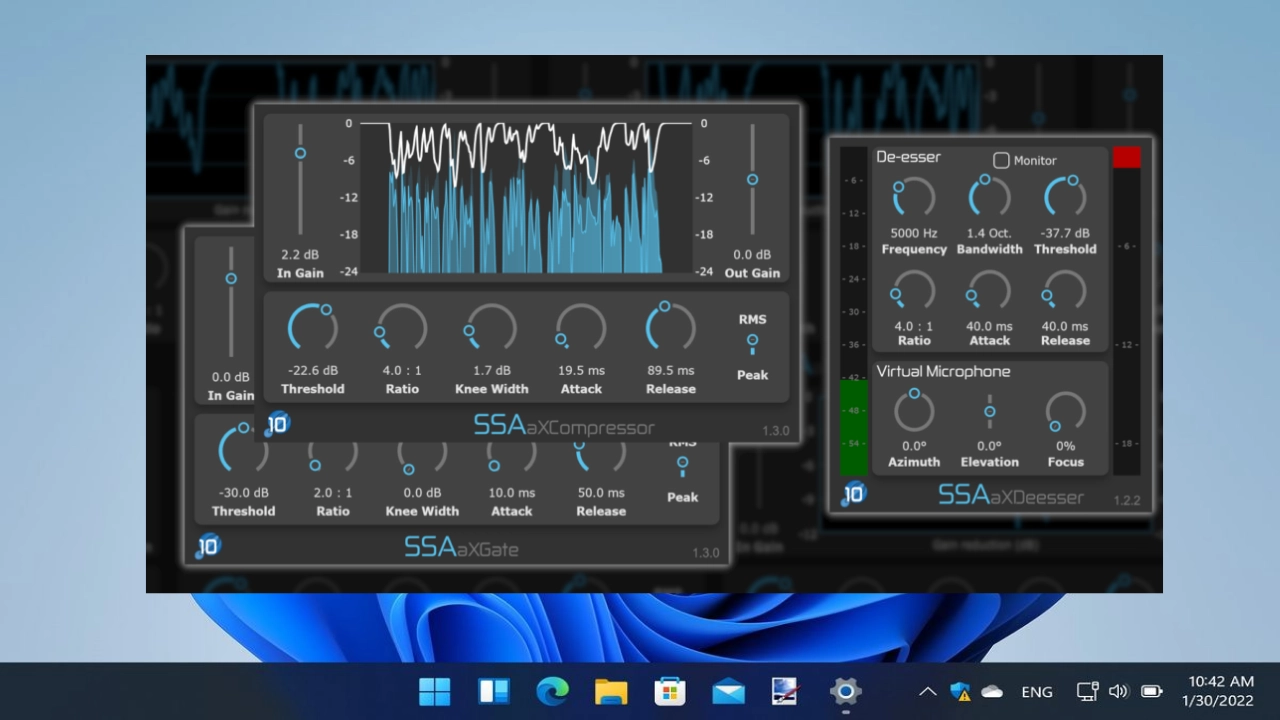Enable the De-esser Monitor checkbox
This screenshot has height=720, width=1280.
(x=1001, y=160)
